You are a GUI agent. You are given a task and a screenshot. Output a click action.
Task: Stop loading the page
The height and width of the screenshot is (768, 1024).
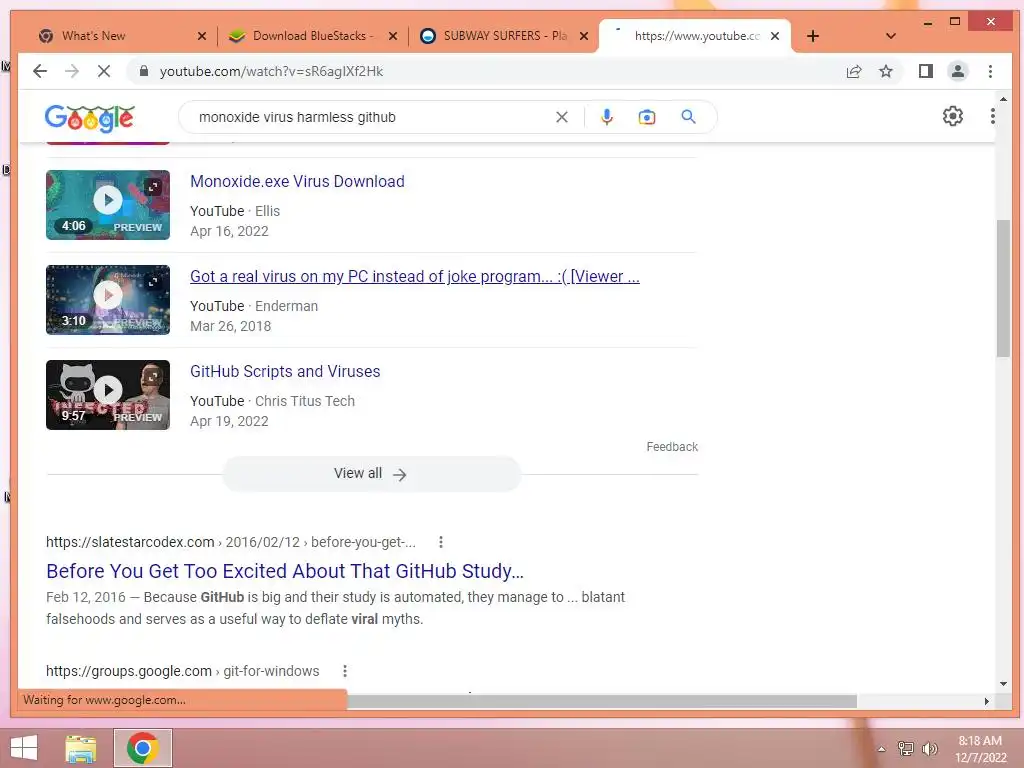click(x=104, y=71)
